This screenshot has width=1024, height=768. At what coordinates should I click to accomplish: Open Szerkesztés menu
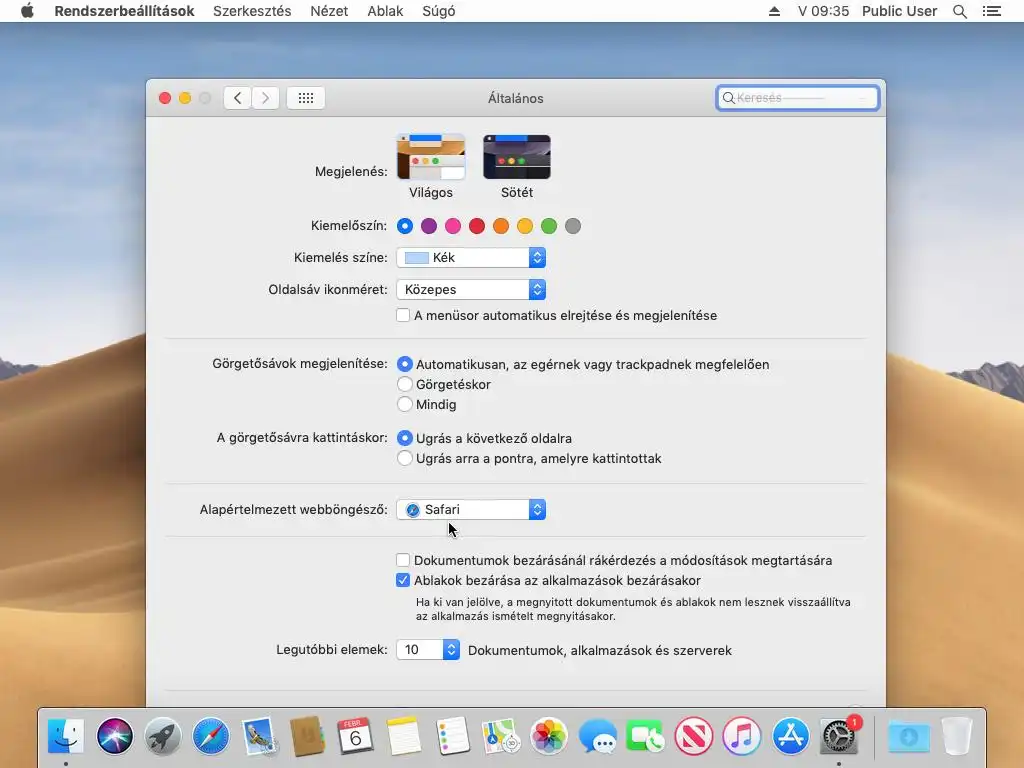tap(252, 11)
